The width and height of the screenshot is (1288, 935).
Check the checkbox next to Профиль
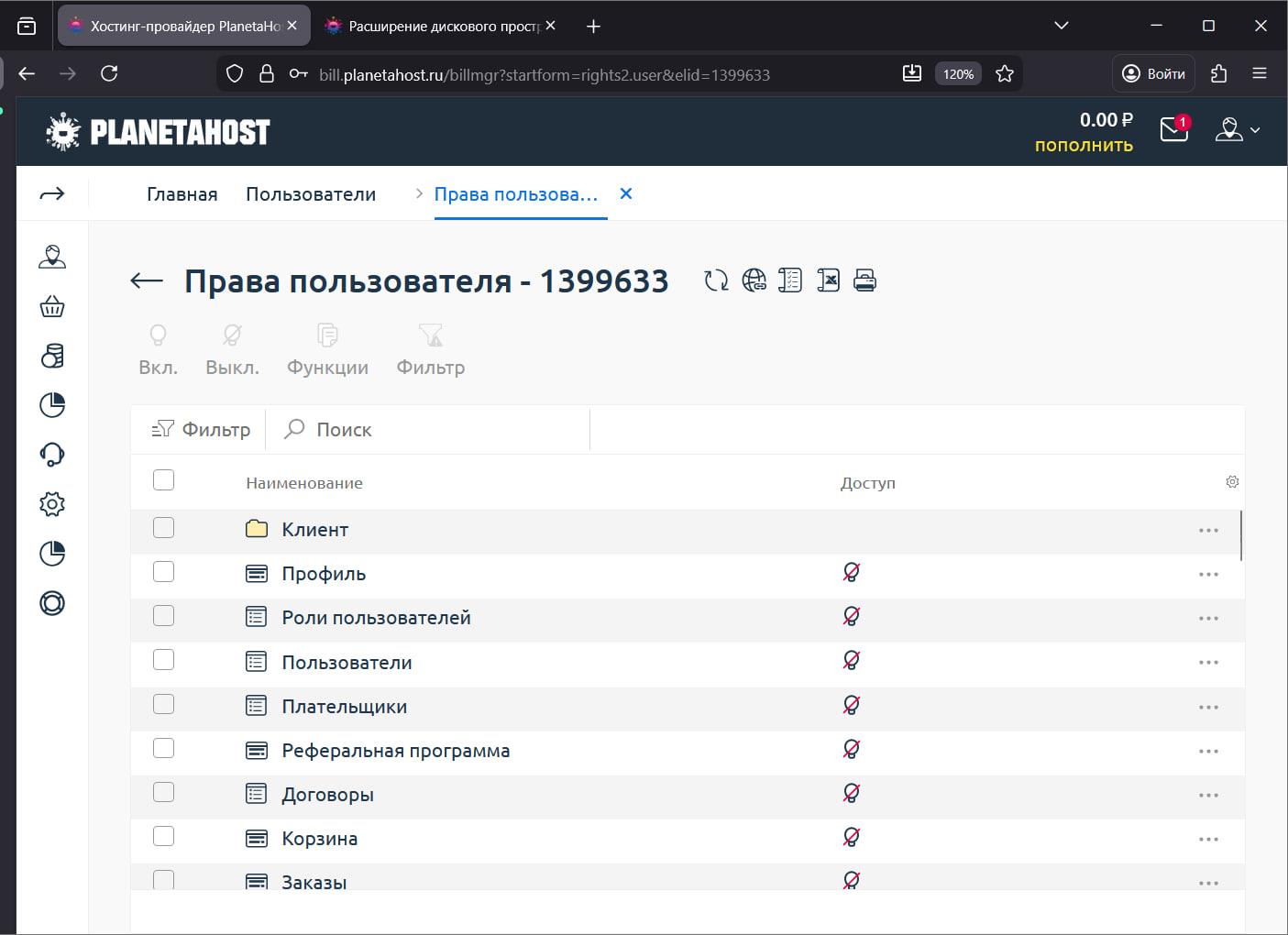[163, 571]
